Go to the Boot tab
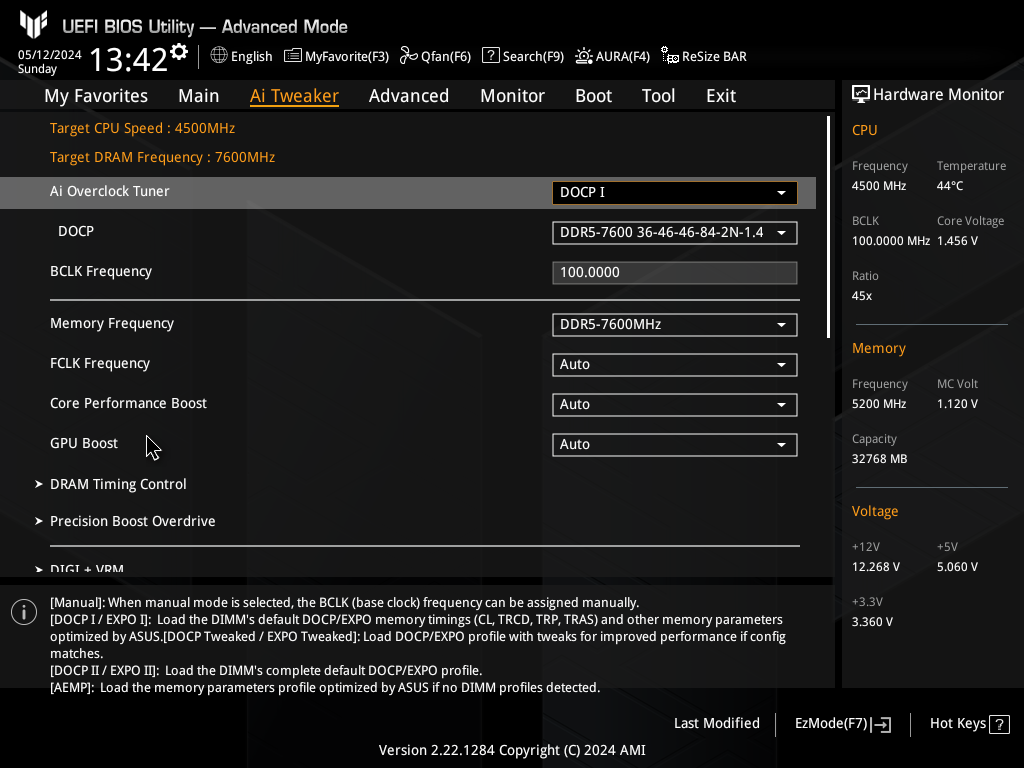1024x768 pixels. coord(594,95)
